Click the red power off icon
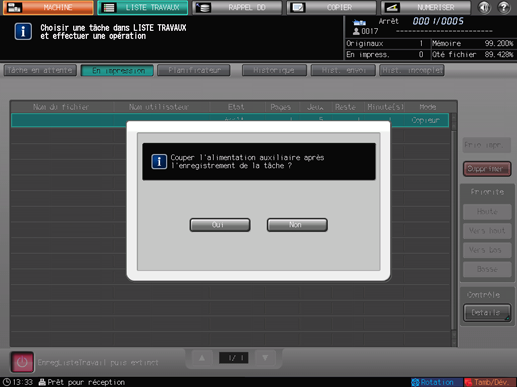The width and height of the screenshot is (517, 387). point(22,362)
